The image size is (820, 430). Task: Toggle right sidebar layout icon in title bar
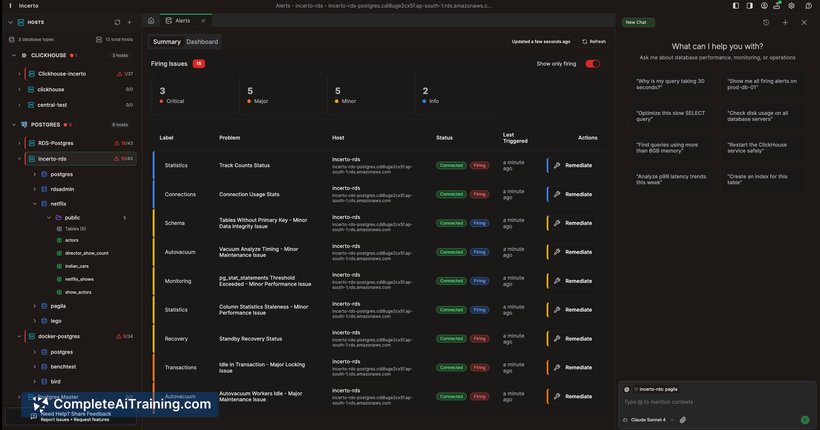click(x=750, y=6)
